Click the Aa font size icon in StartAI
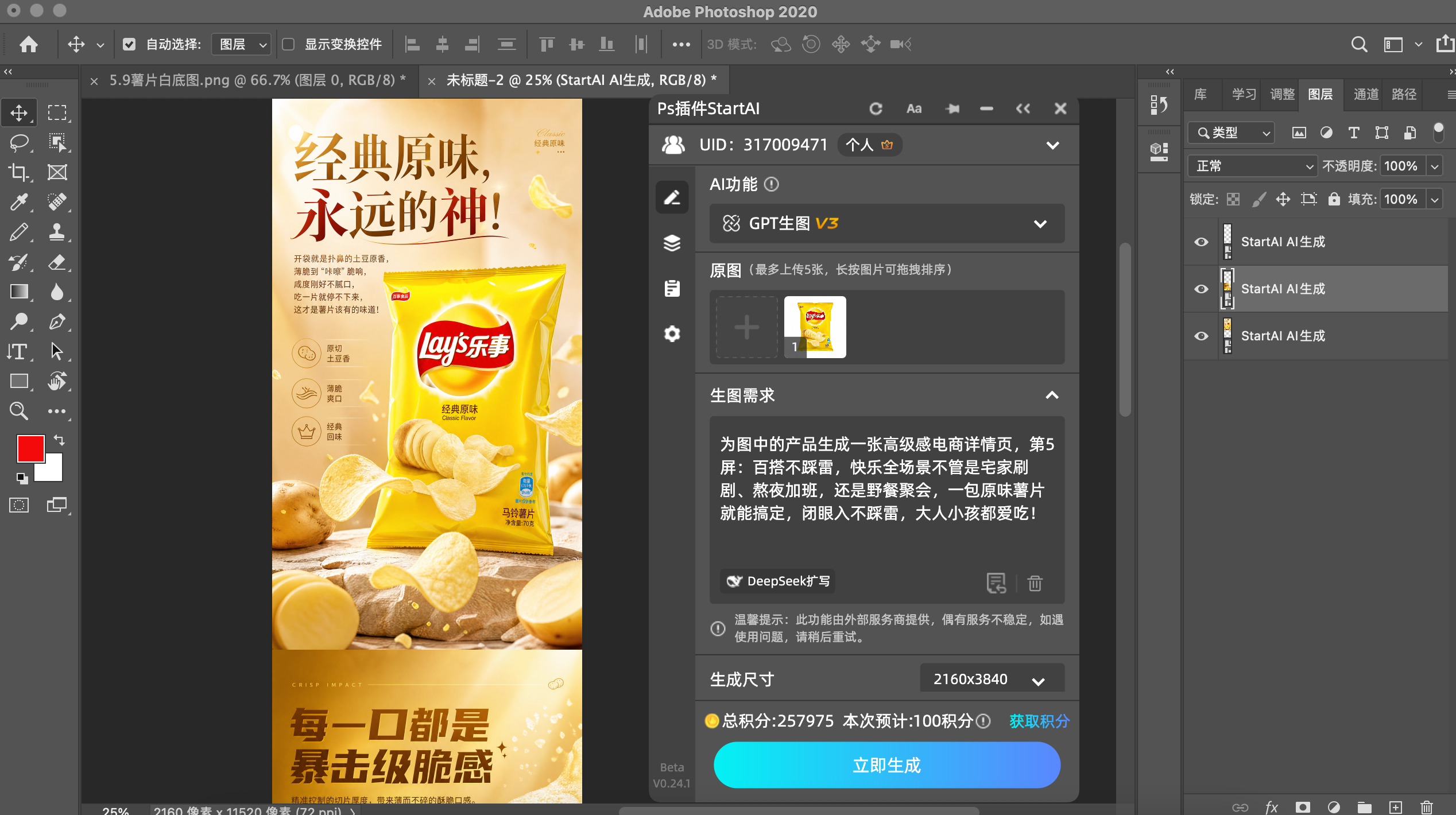 tap(914, 108)
